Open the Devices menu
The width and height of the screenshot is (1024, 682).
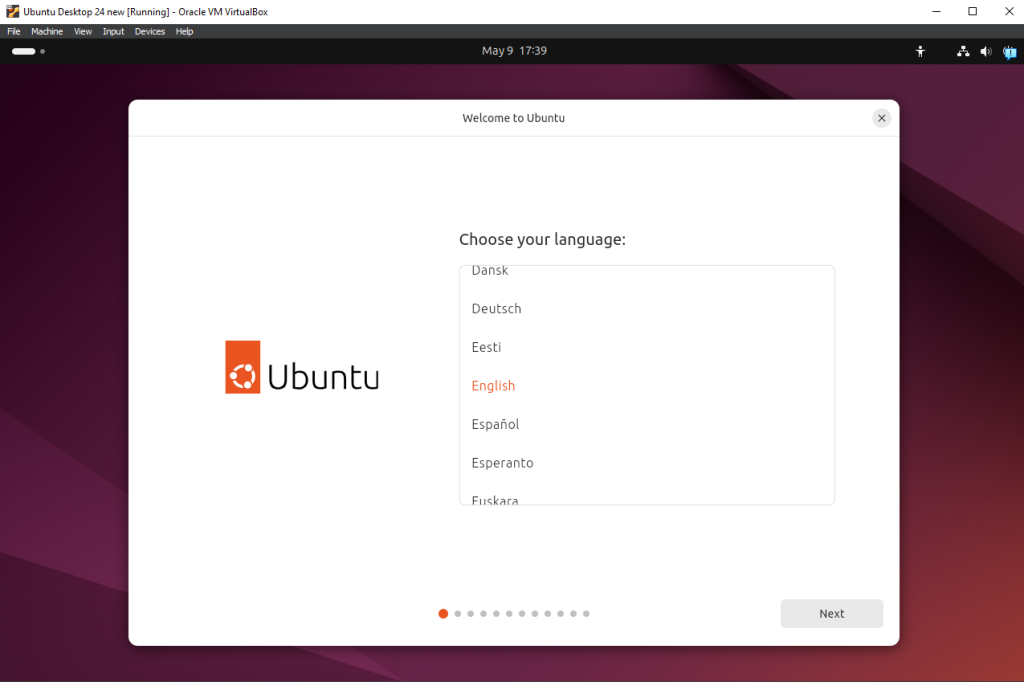pyautogui.click(x=150, y=31)
